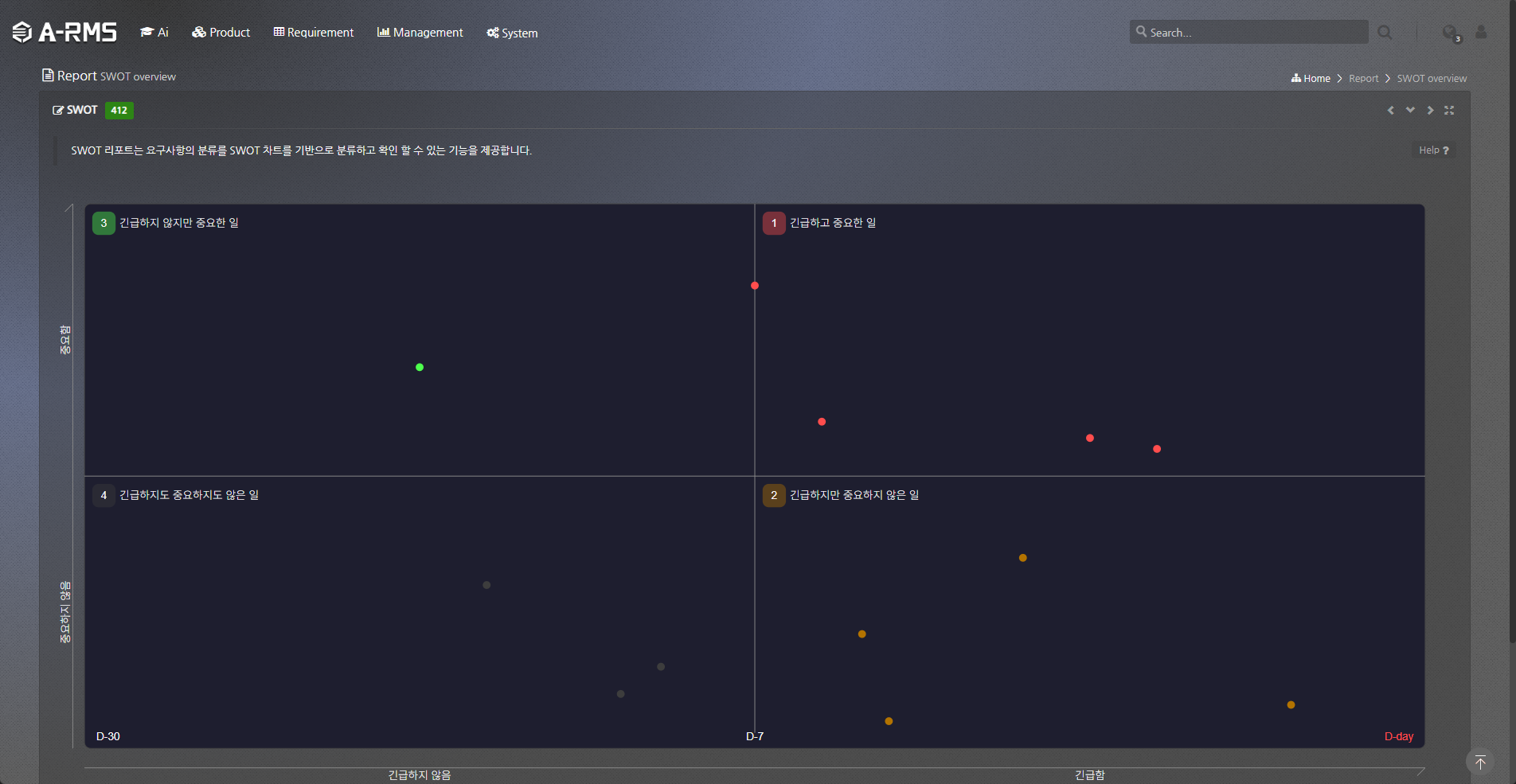Open the System menu
The width and height of the screenshot is (1516, 784).
[x=512, y=33]
